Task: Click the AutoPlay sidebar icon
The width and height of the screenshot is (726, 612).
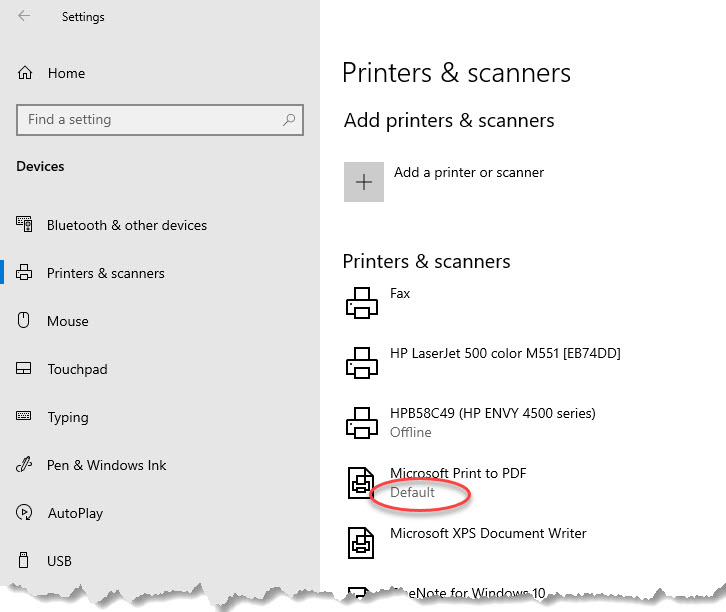Action: tap(24, 512)
